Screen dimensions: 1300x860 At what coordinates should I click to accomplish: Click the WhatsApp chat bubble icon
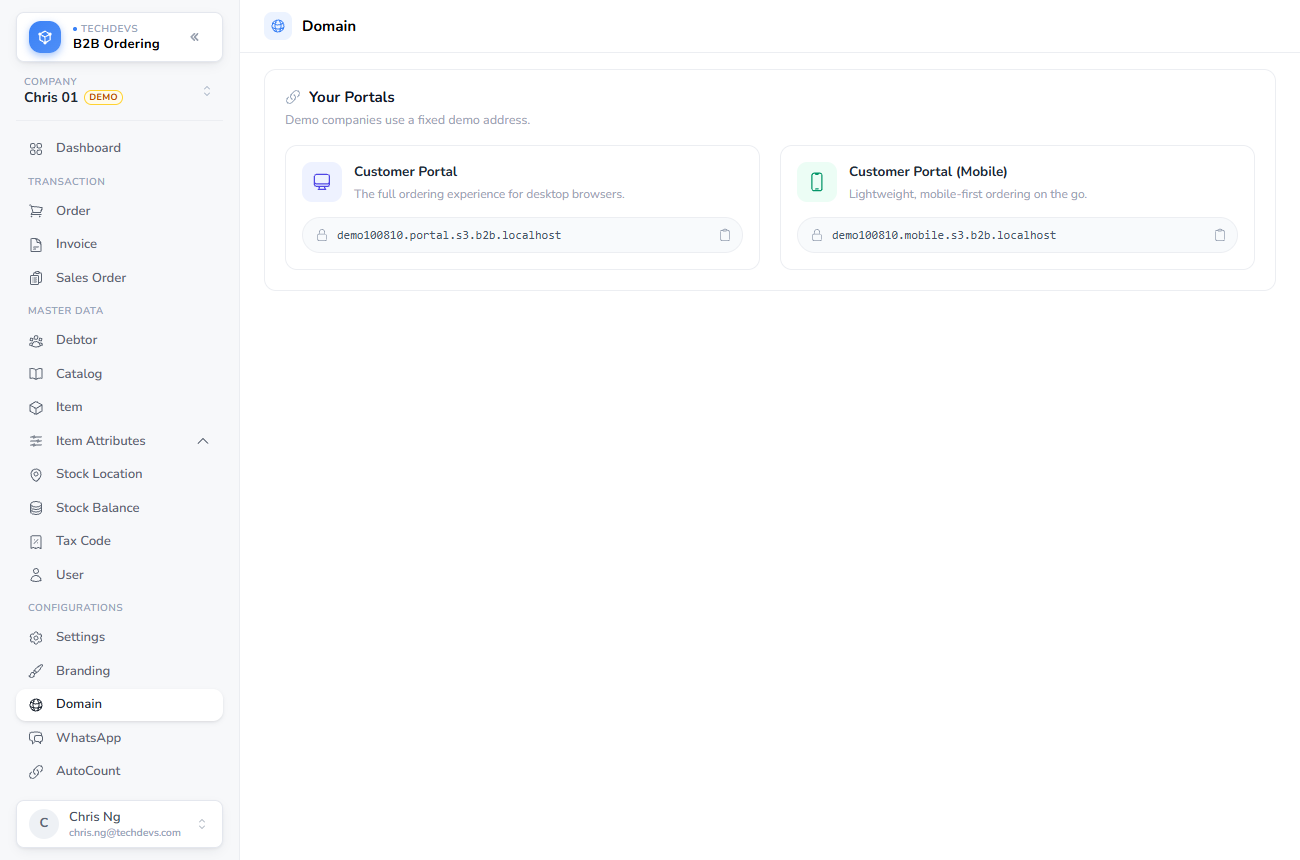click(x=36, y=738)
